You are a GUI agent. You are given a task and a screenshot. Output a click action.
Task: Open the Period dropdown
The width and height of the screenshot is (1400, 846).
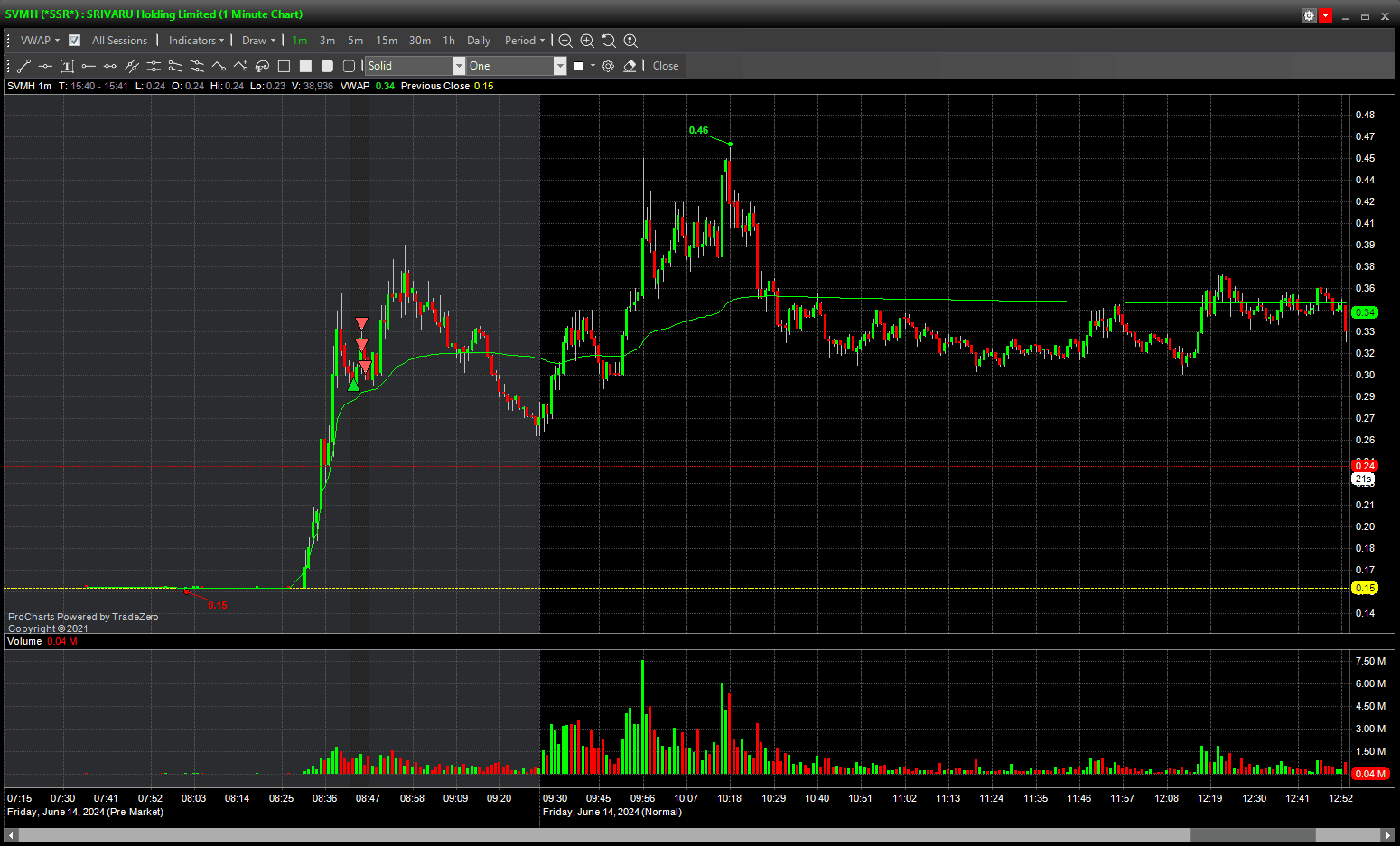[524, 41]
